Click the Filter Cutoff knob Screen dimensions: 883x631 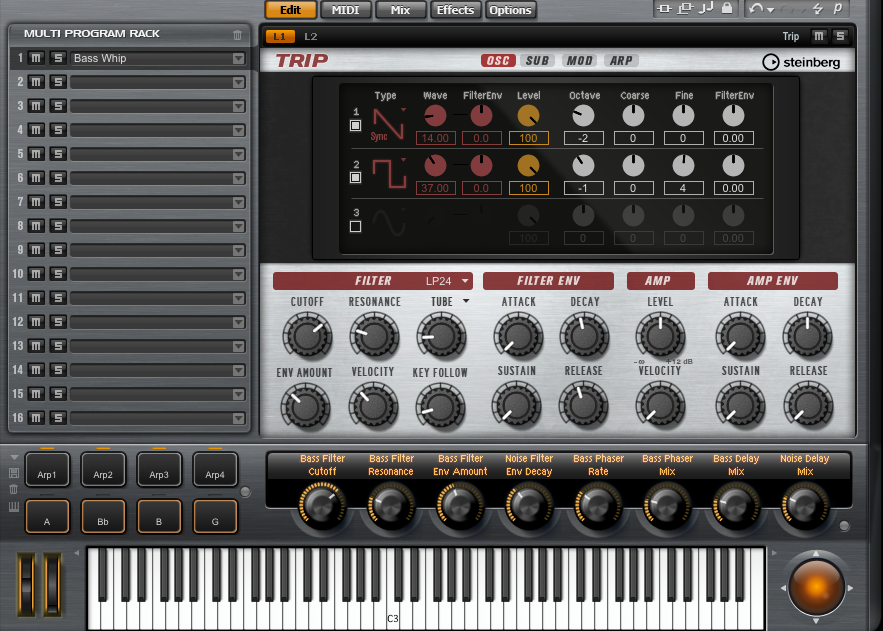(307, 336)
